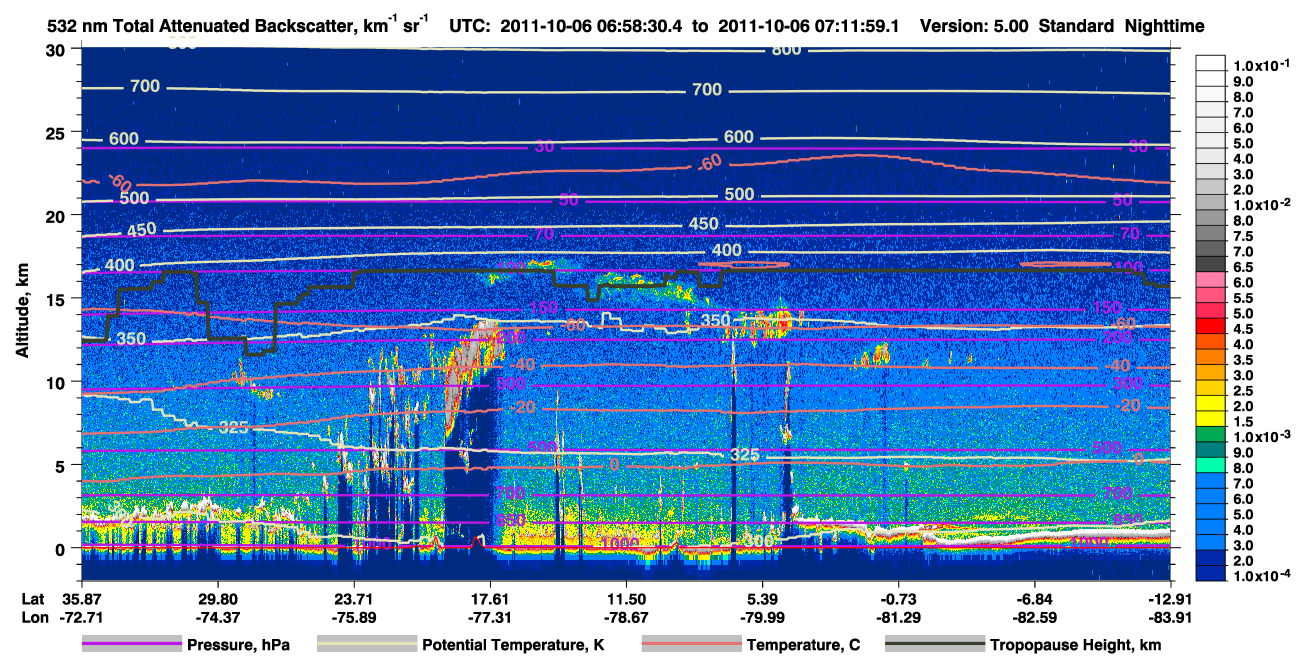Click the red colorbar swatch beside '4.5'
The width and height of the screenshot is (1300, 667).
click(x=1210, y=326)
